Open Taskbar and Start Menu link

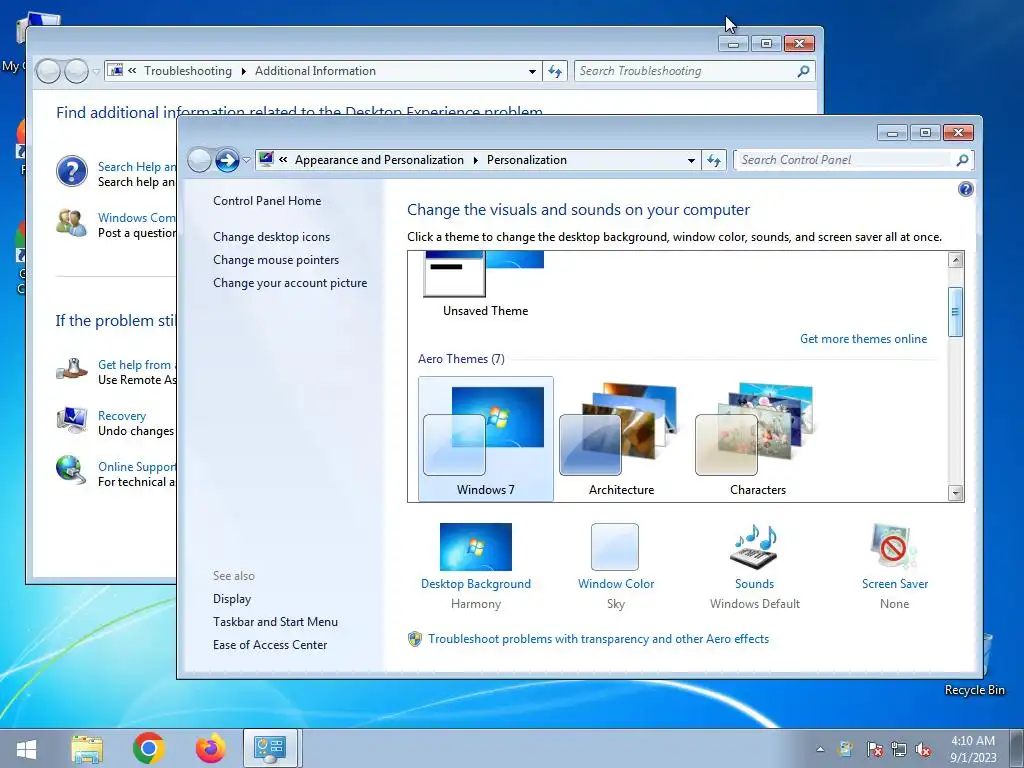pyautogui.click(x=275, y=622)
